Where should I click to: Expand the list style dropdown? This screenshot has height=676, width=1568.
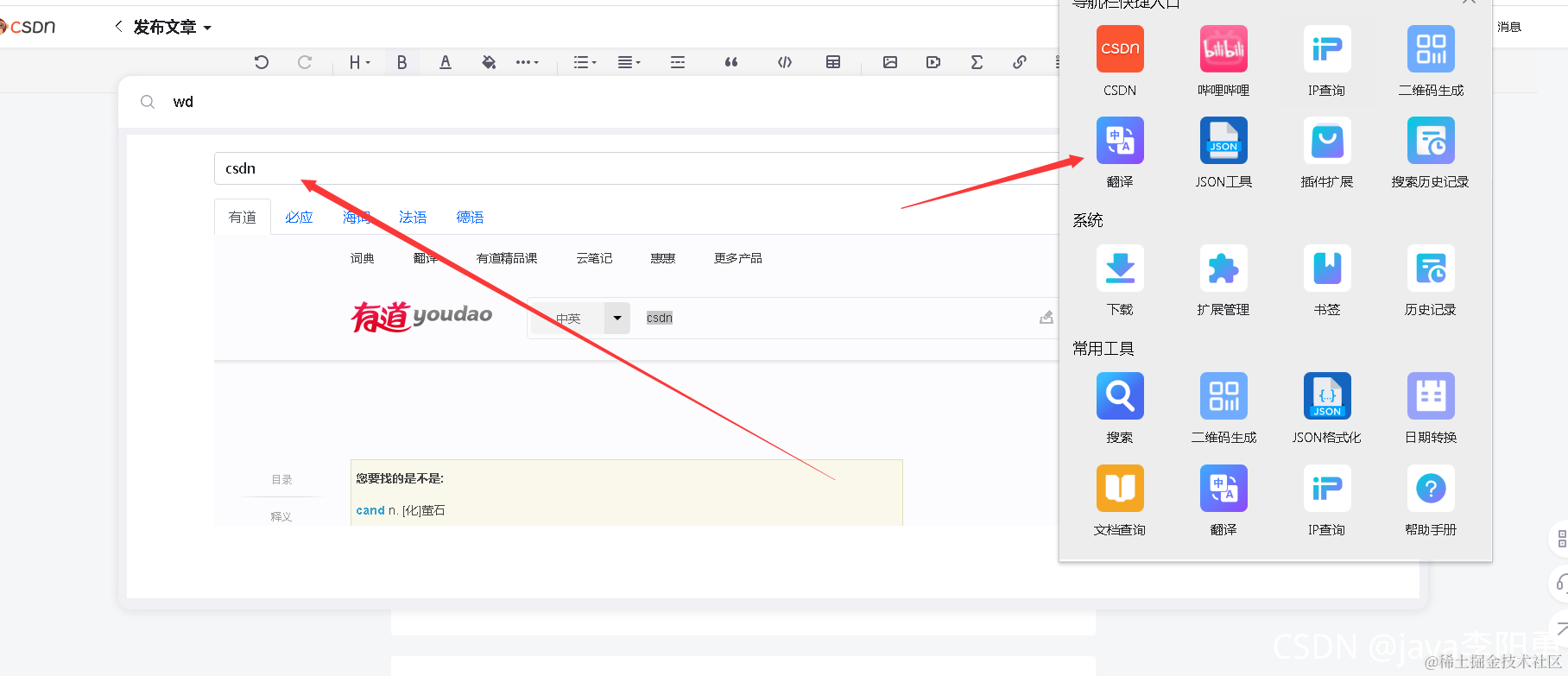(585, 62)
